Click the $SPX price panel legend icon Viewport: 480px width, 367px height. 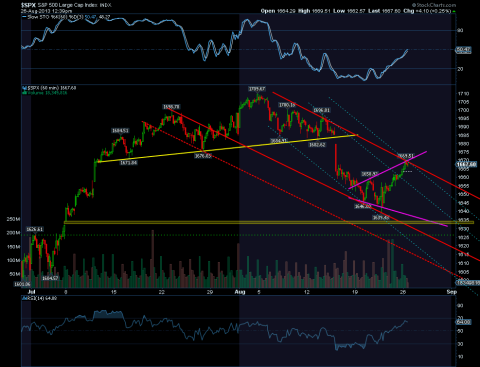(x=24, y=88)
